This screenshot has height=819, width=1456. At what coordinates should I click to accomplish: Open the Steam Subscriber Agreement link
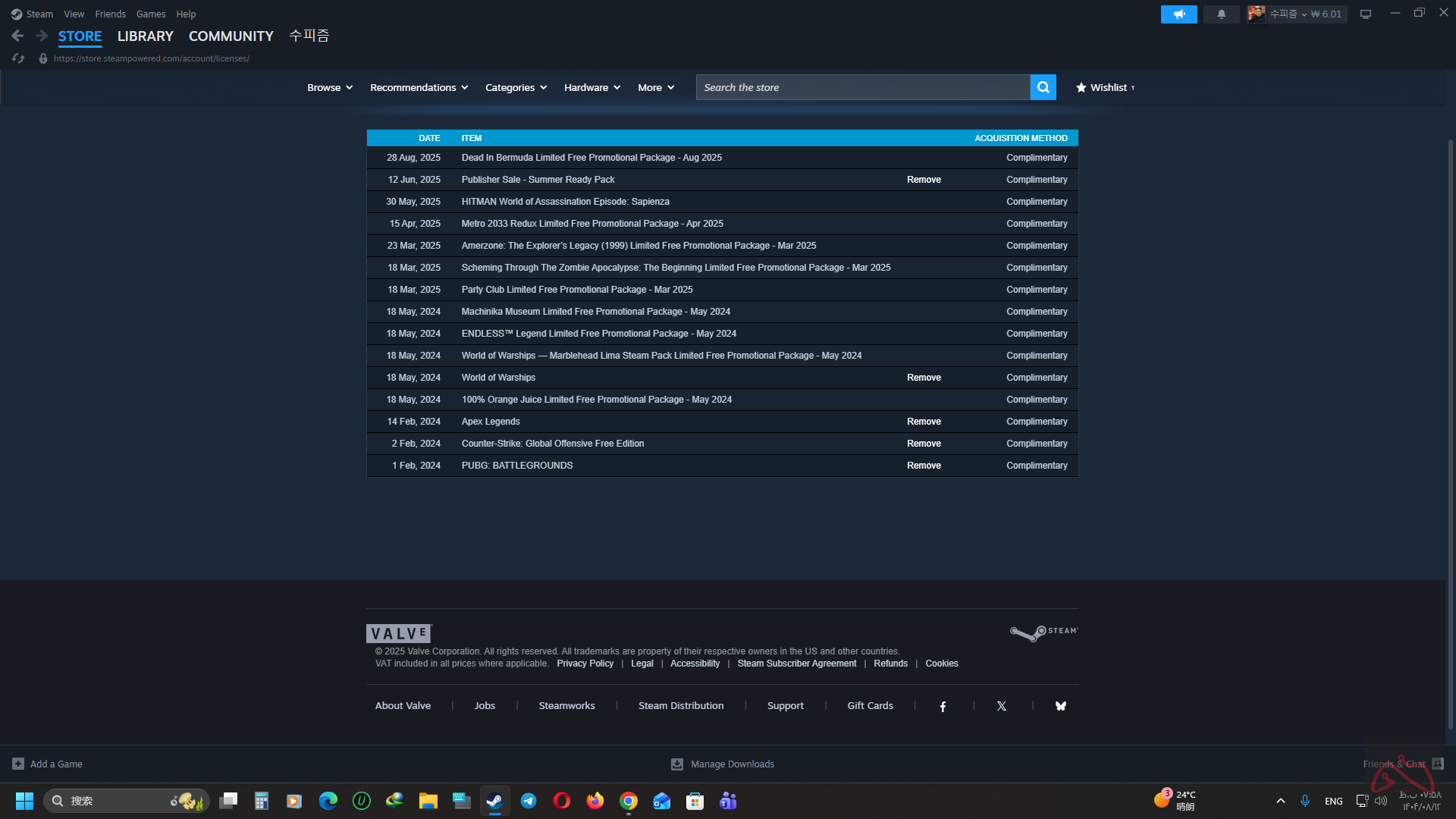click(x=796, y=664)
